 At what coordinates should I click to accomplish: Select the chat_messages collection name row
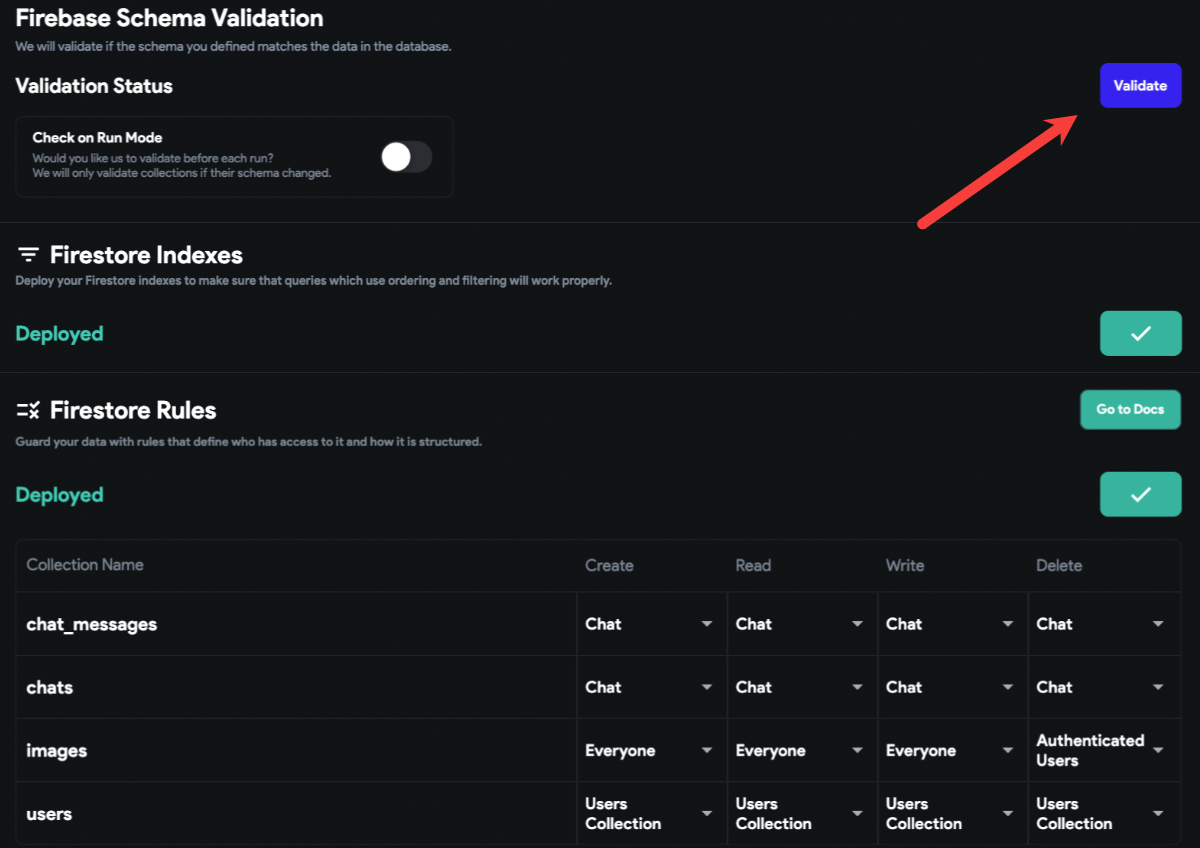pyautogui.click(x=598, y=624)
